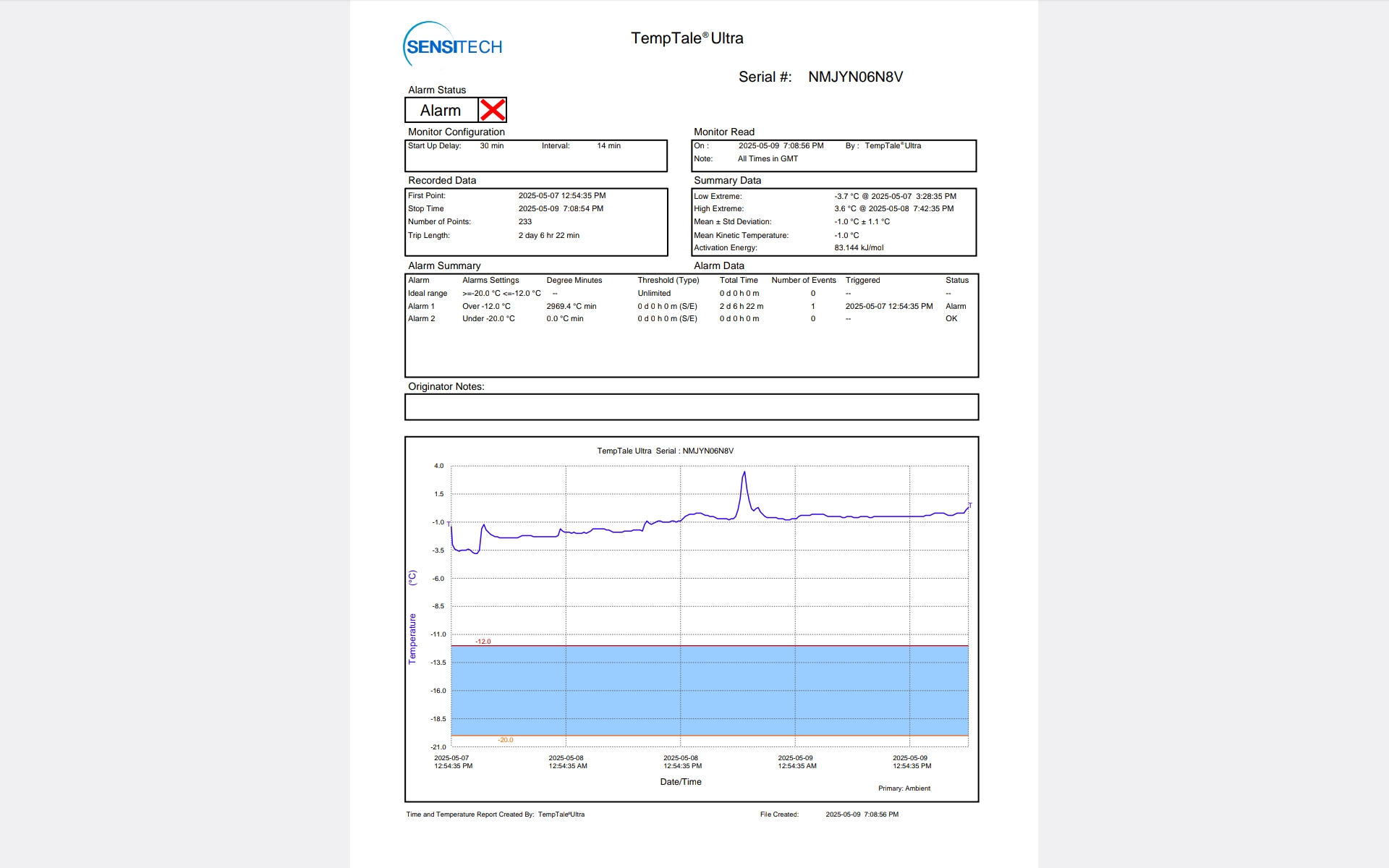
Task: Click the 'Number of Events' column header
Action: (803, 281)
